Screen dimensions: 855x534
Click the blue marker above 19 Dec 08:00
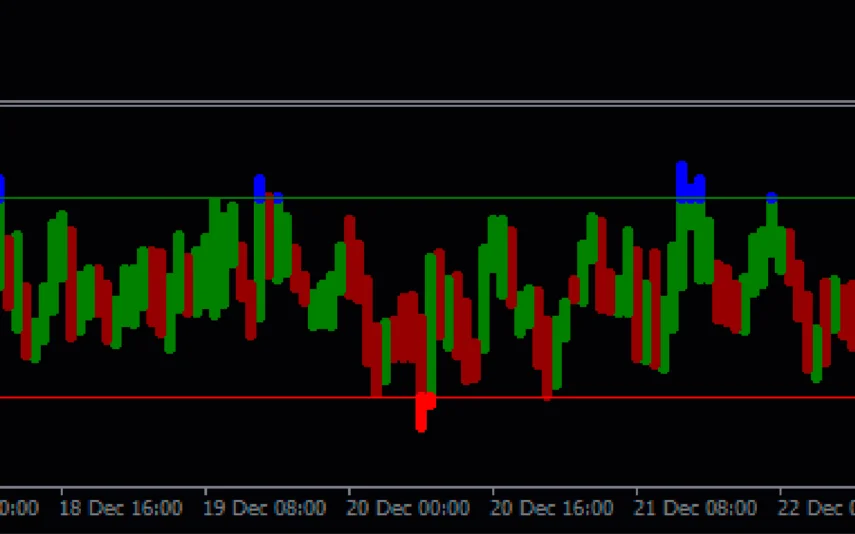[260, 187]
